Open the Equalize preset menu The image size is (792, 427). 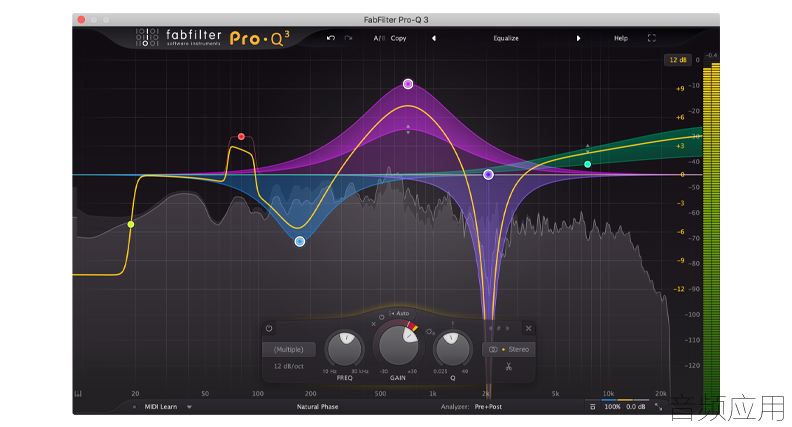tap(506, 38)
